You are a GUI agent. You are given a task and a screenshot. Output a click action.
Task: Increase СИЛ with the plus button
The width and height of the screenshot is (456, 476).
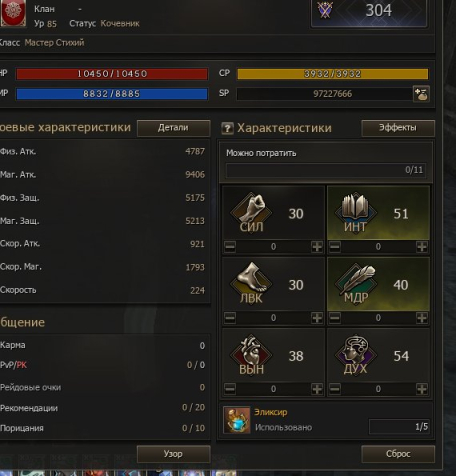[317, 247]
